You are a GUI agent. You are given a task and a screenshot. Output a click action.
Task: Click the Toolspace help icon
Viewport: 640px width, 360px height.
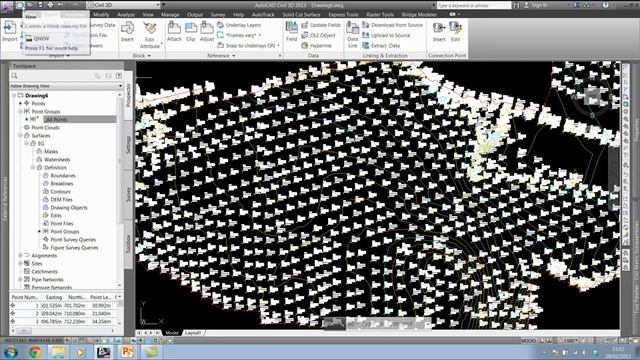pos(119,76)
